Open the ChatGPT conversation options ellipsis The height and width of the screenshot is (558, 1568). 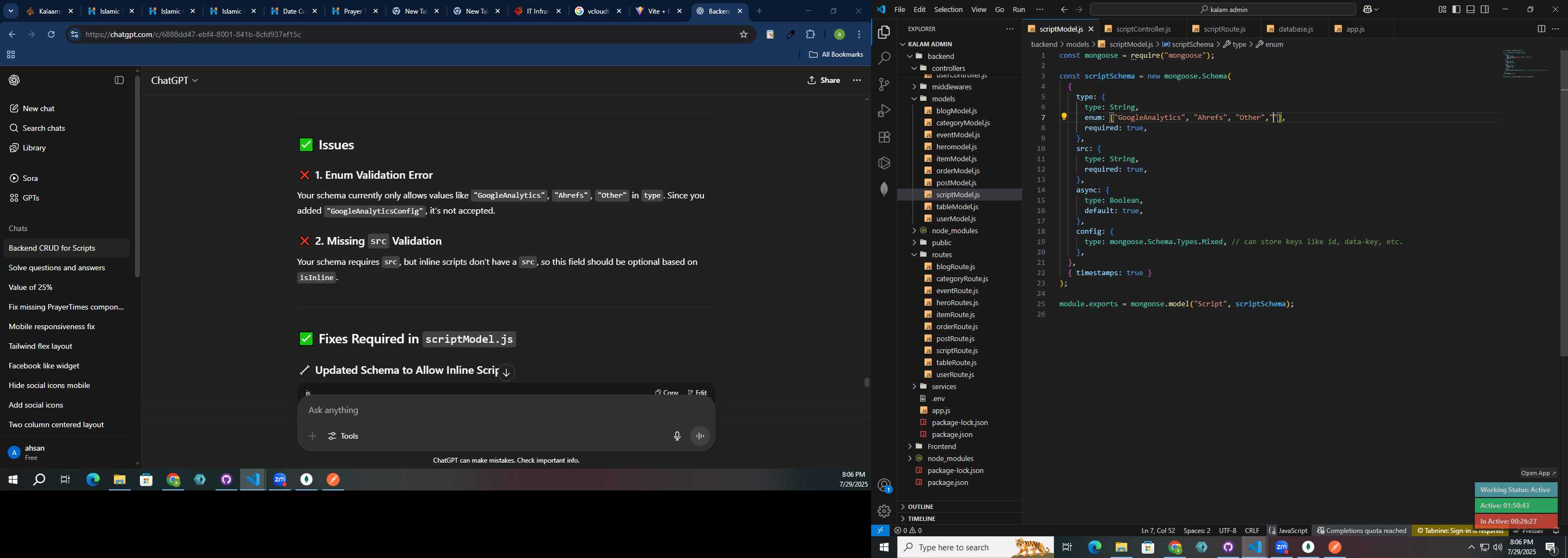point(857,81)
